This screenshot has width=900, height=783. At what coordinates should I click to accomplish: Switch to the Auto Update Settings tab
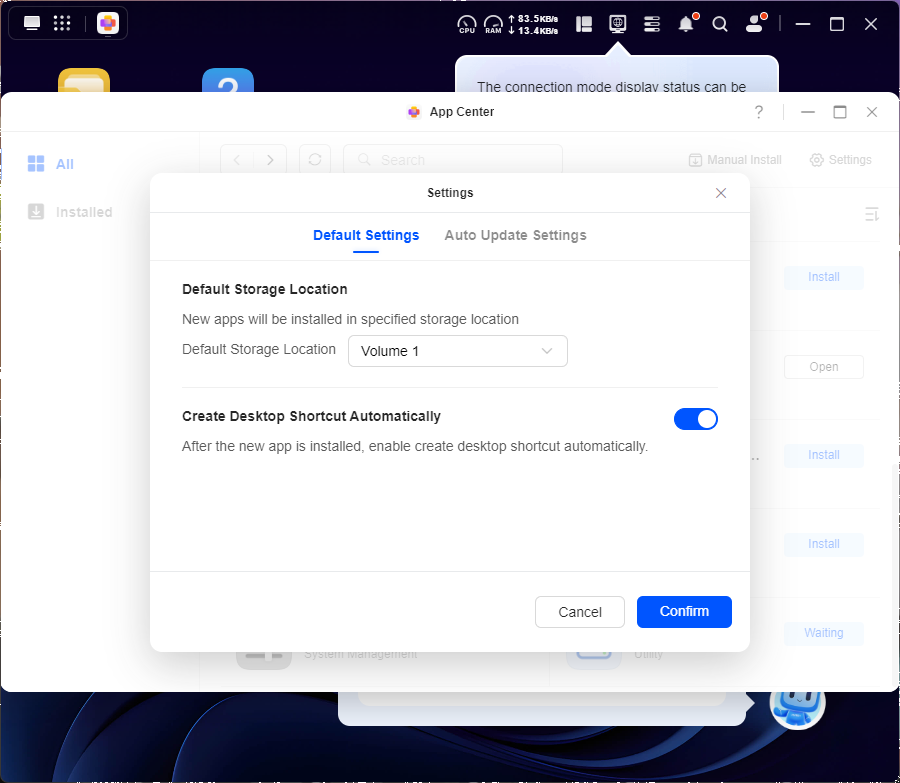pos(515,235)
